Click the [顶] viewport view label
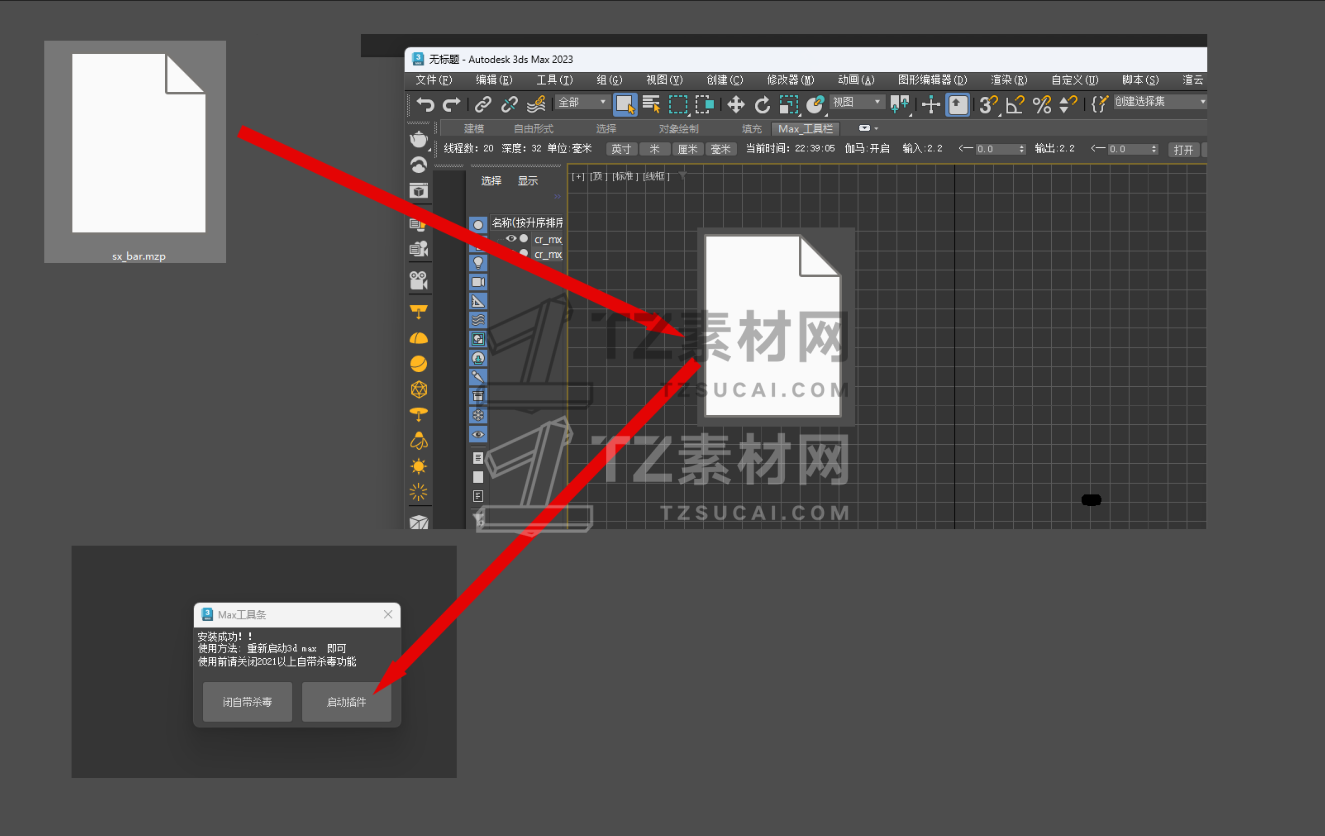 (x=598, y=176)
